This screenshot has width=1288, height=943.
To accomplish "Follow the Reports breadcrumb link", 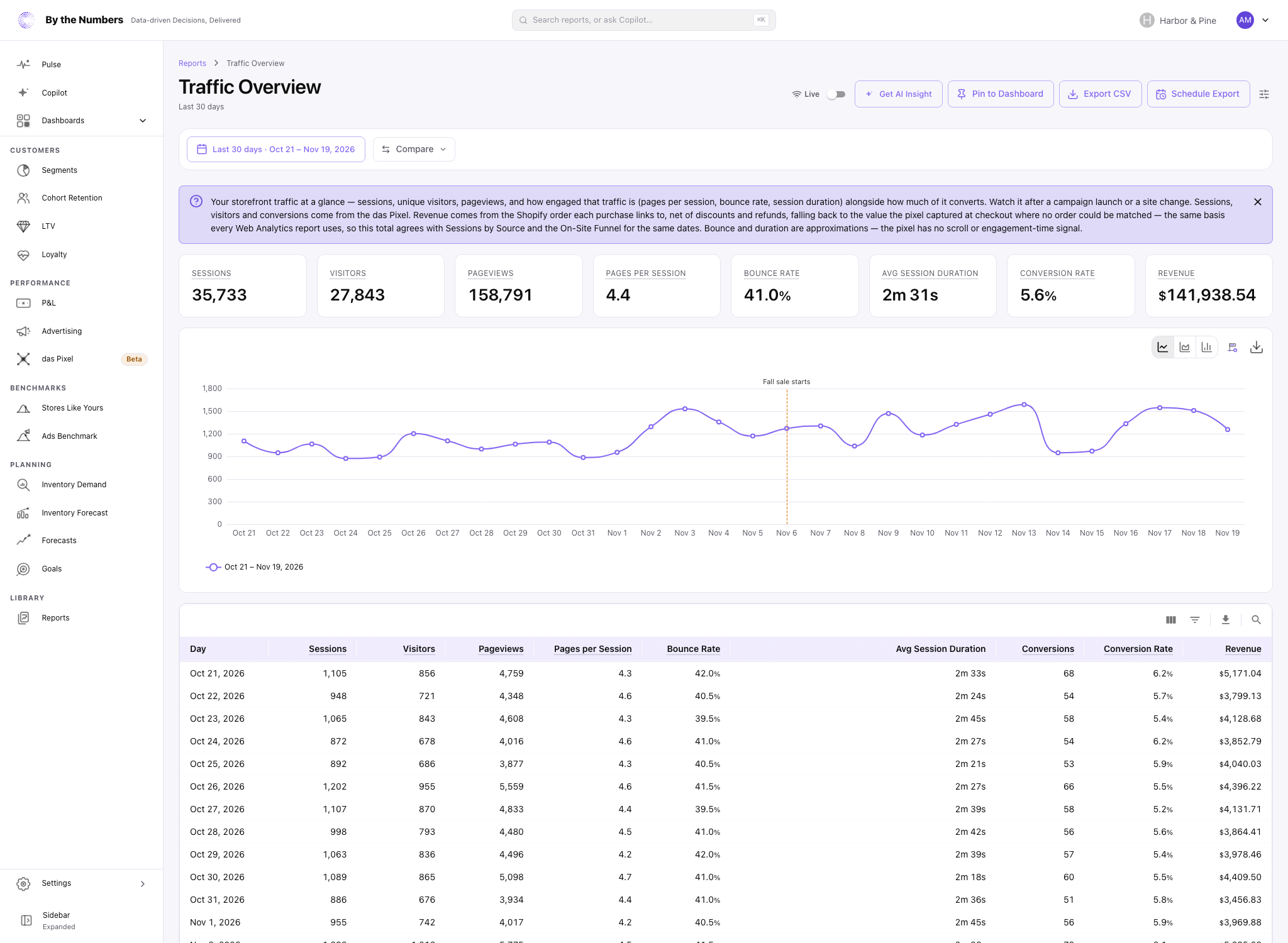I will 192,63.
